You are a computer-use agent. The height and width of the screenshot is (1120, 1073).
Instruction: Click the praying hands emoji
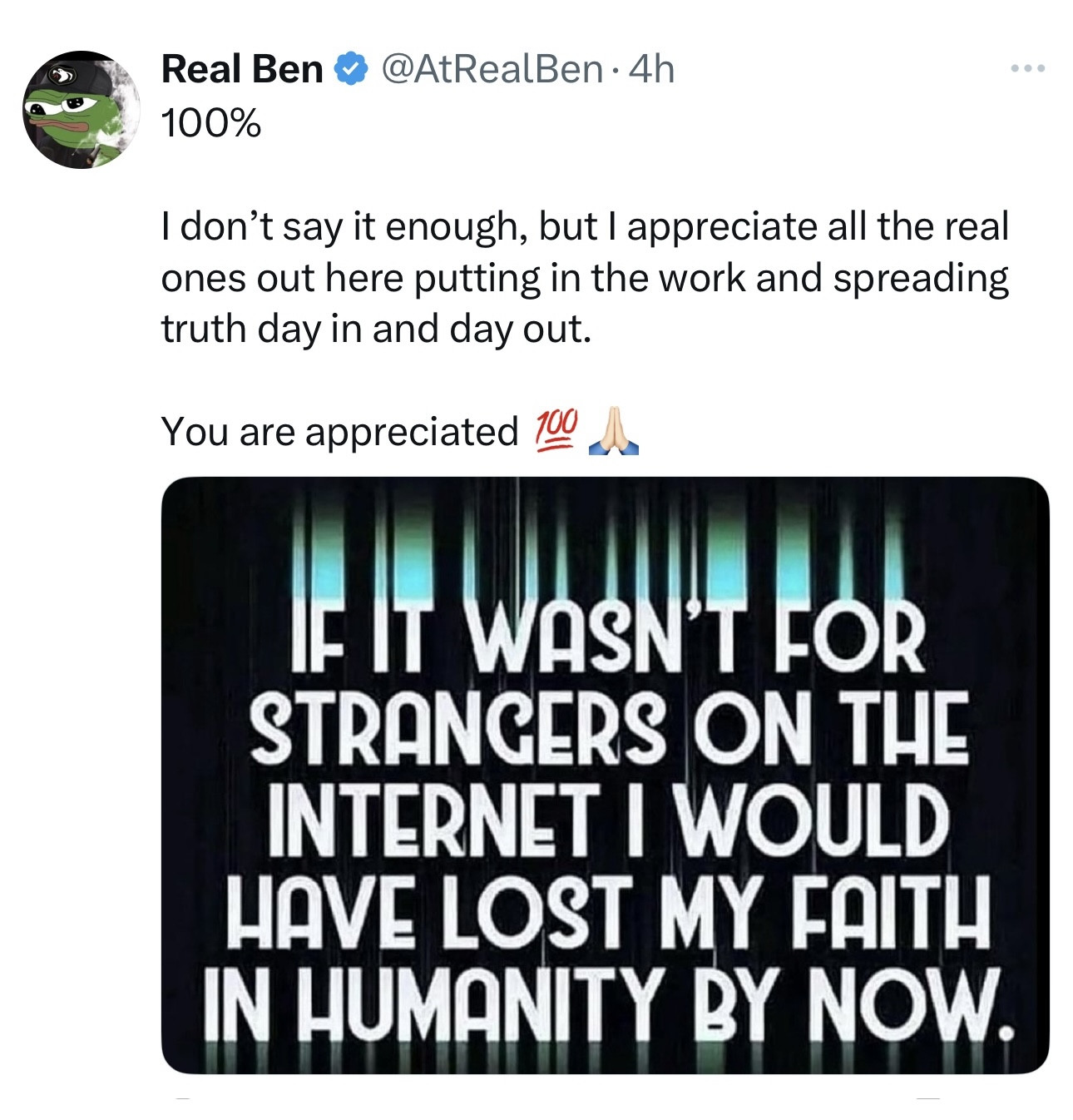(x=614, y=432)
